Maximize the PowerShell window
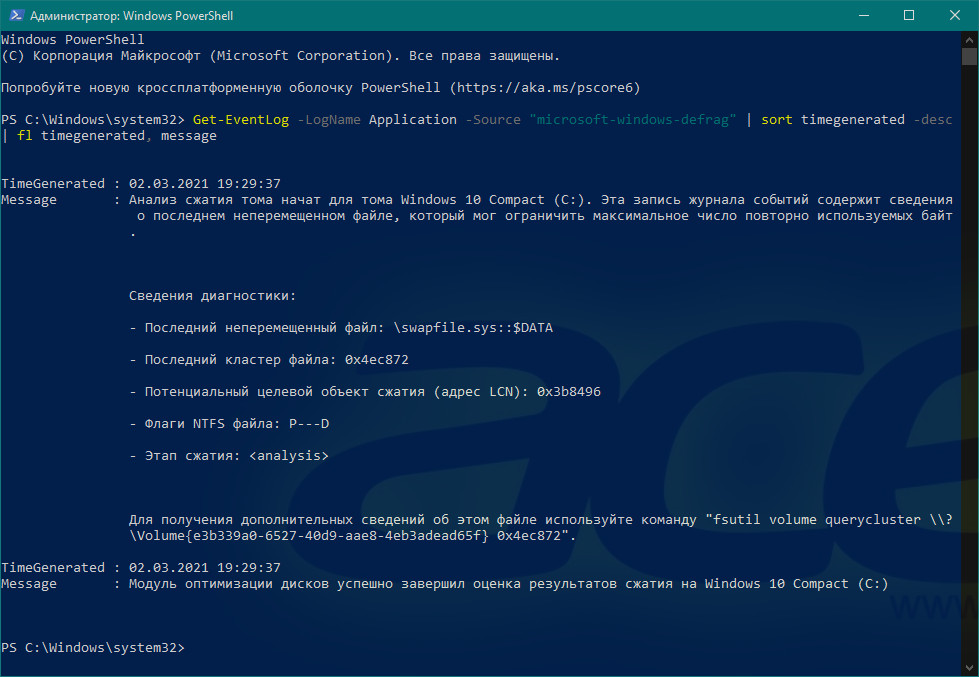Viewport: 979px width, 677px height. pyautogui.click(x=908, y=15)
